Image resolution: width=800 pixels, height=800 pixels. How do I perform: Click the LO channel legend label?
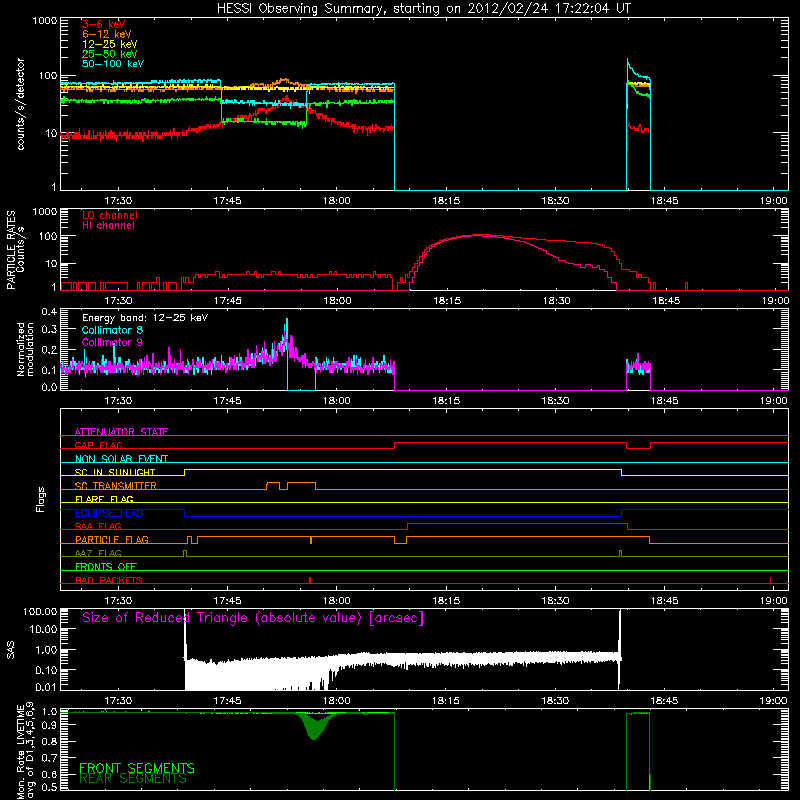coord(110,215)
